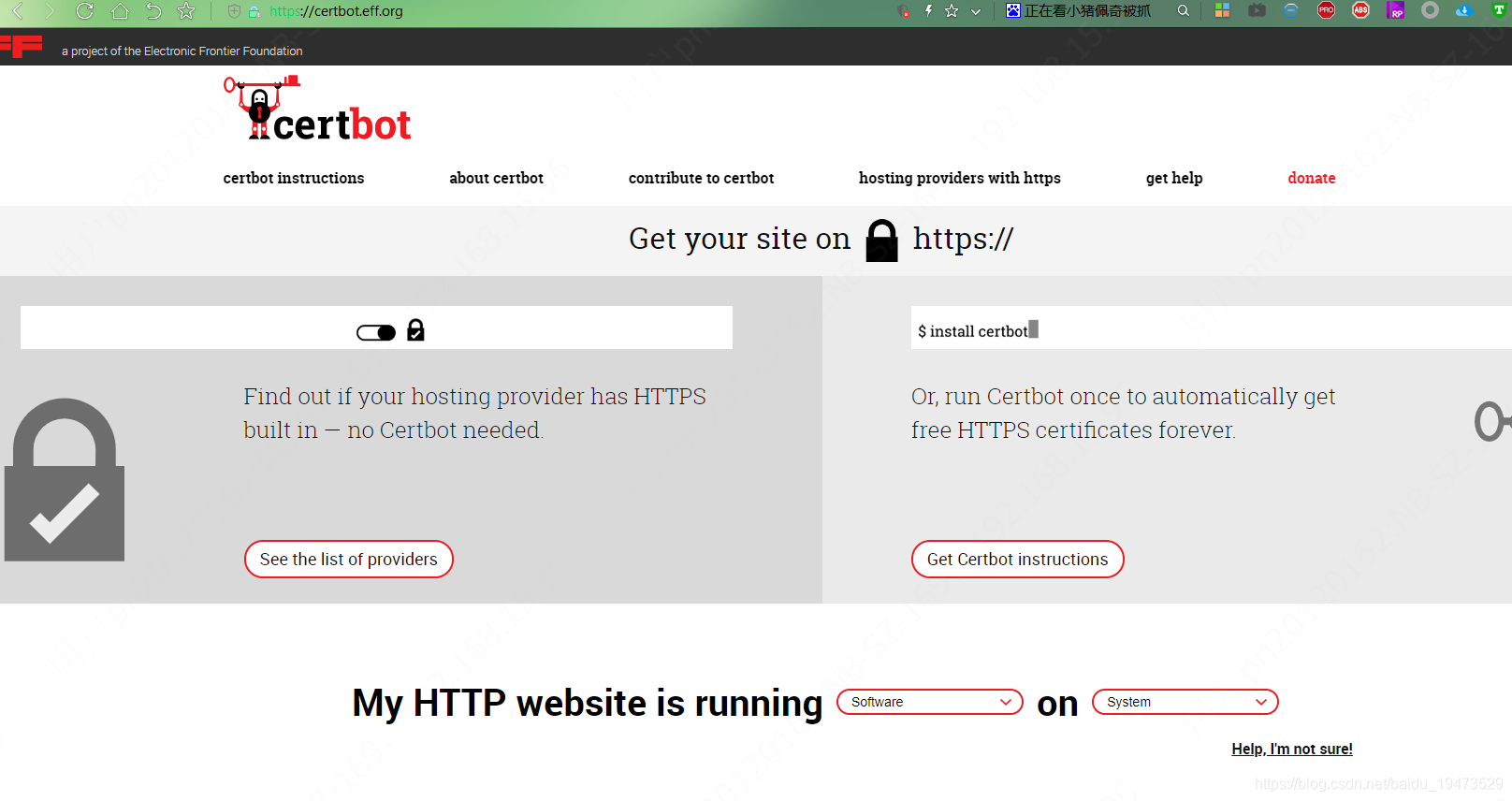Click 'My HTTP website is running' heading

pos(588,703)
